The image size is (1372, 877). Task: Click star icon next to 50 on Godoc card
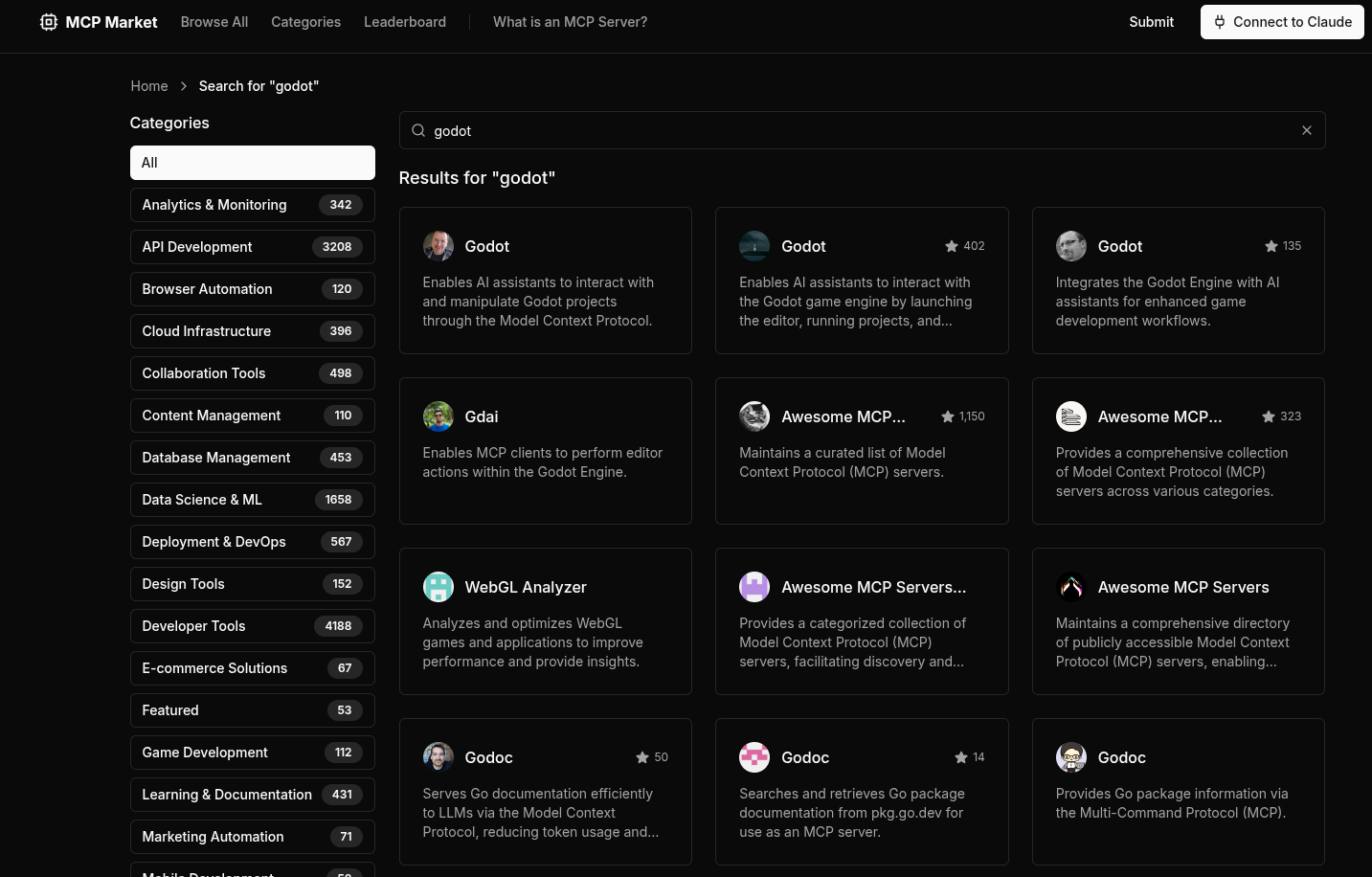coord(642,757)
